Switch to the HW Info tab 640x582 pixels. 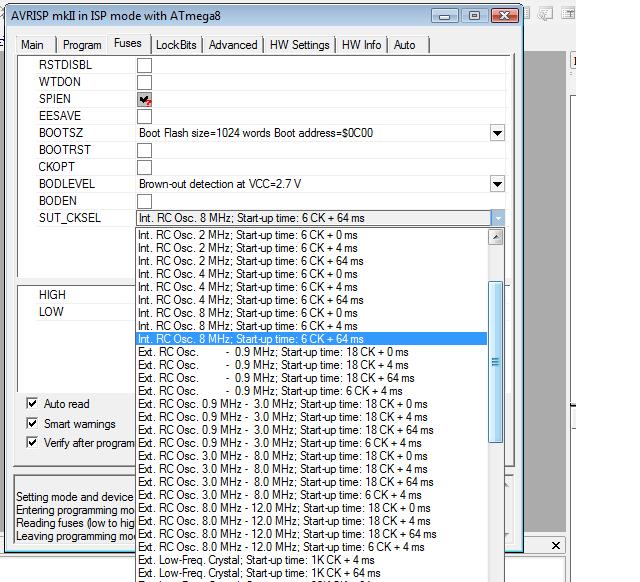tap(362, 44)
